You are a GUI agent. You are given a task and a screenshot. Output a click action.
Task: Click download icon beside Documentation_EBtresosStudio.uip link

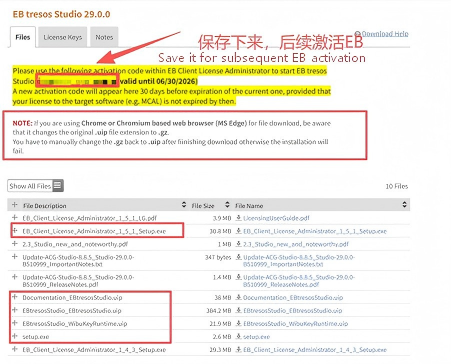[x=238, y=297]
